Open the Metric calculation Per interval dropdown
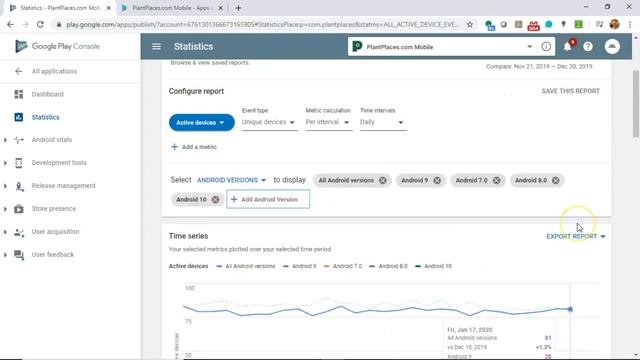The height and width of the screenshot is (360, 640). pyautogui.click(x=328, y=122)
